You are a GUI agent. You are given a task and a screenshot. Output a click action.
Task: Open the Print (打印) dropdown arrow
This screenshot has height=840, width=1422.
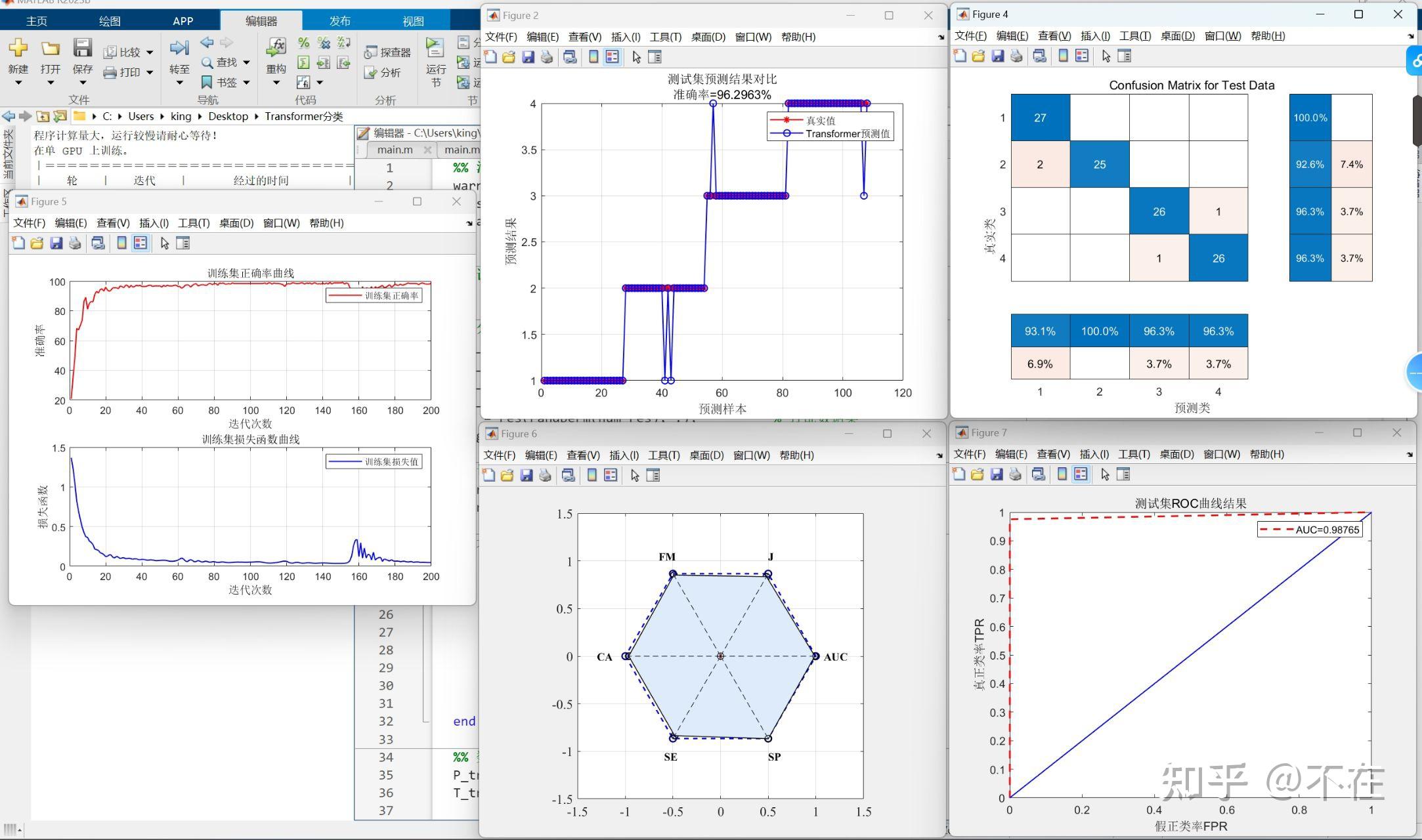click(x=150, y=72)
